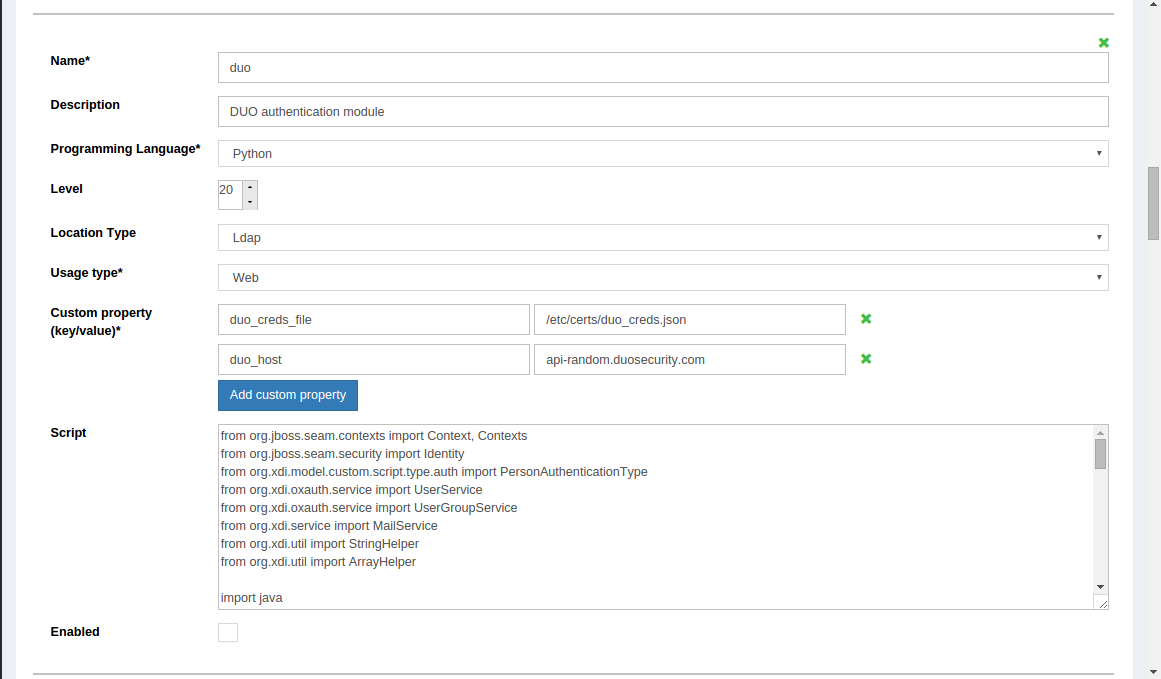Decrease the Level value with the down stepper
This screenshot has height=679, width=1161.
pyautogui.click(x=249, y=200)
